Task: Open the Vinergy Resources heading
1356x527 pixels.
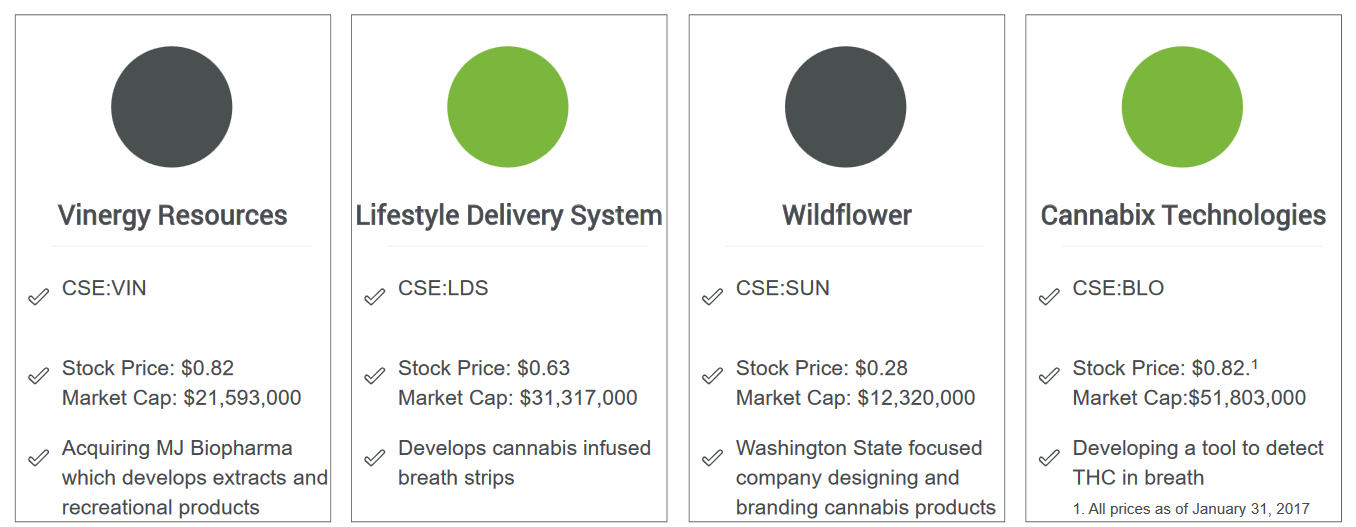Action: click(x=172, y=216)
